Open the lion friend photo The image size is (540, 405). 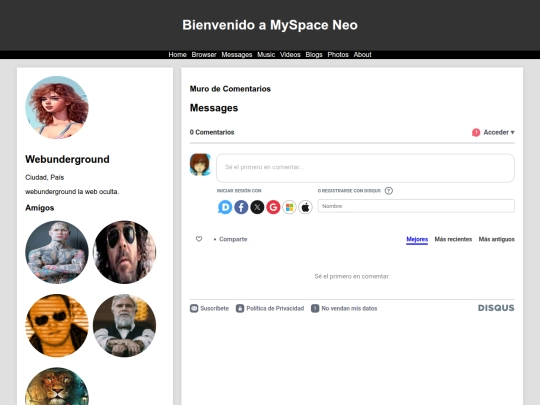57,386
